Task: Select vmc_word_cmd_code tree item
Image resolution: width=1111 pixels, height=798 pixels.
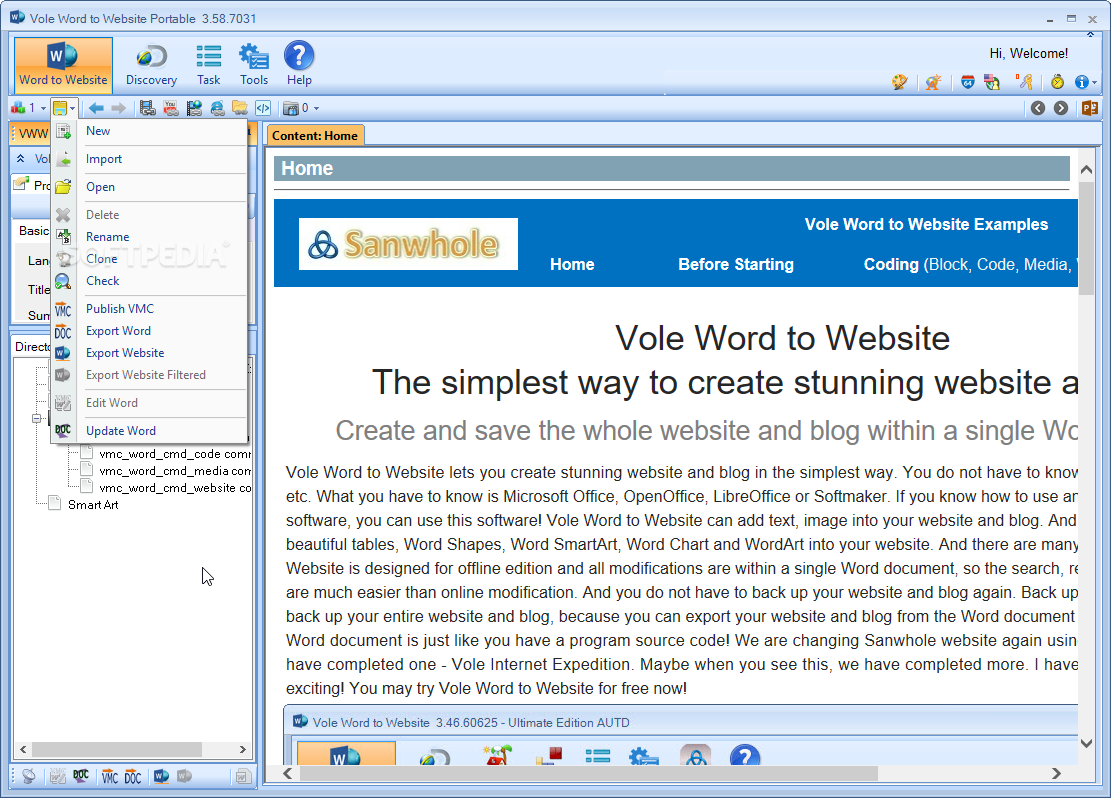Action: (174, 454)
